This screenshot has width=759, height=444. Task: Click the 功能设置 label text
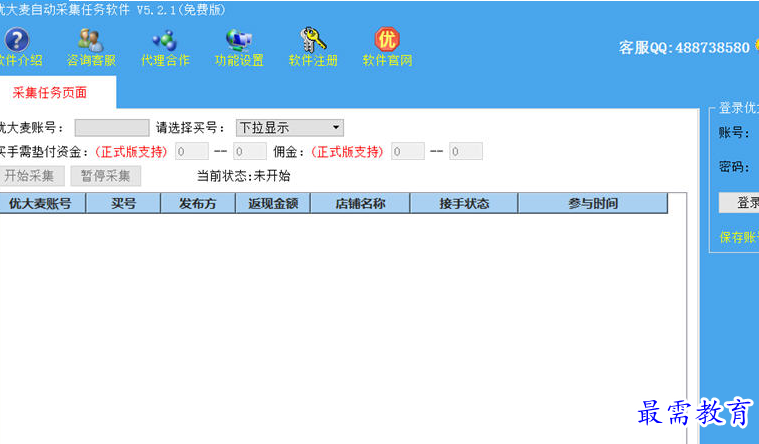click(x=239, y=61)
